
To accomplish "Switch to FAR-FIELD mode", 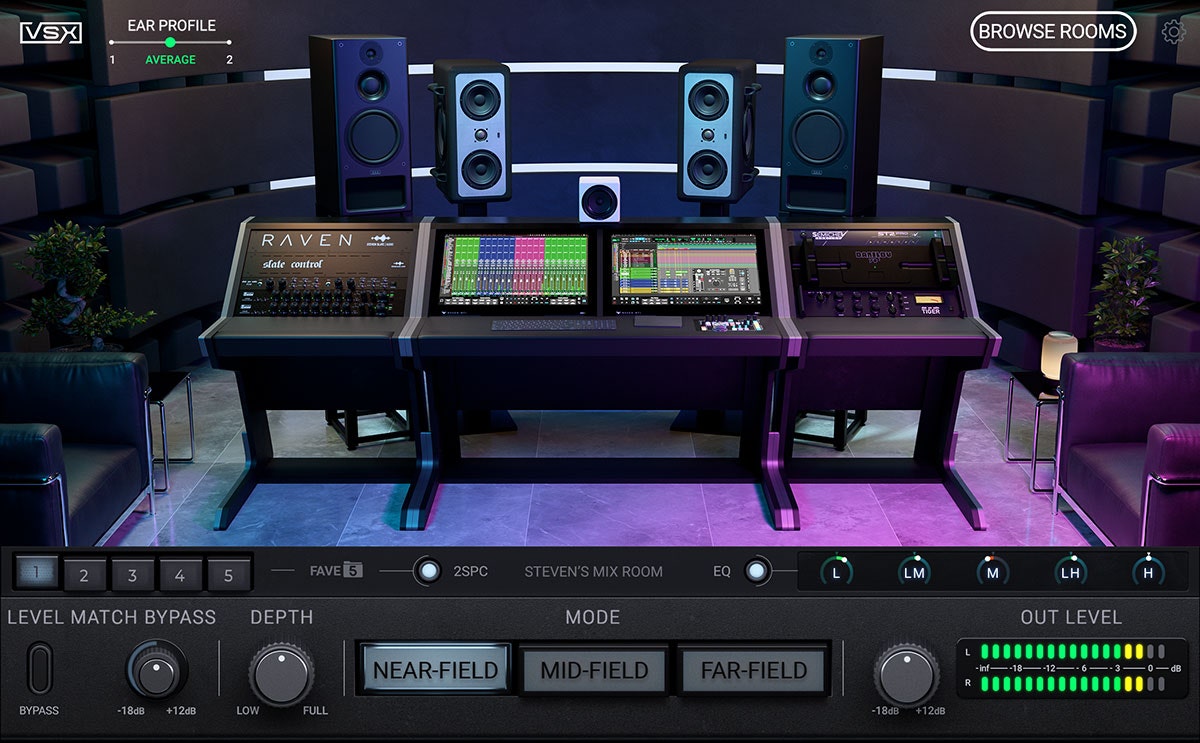I will pos(753,669).
